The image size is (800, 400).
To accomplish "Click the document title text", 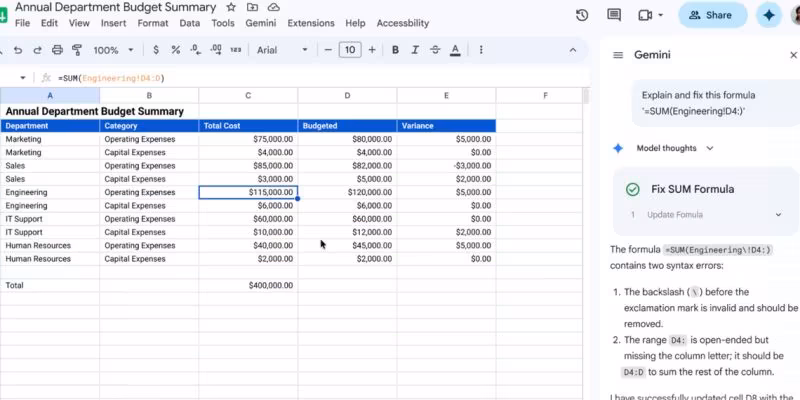I will (115, 7).
